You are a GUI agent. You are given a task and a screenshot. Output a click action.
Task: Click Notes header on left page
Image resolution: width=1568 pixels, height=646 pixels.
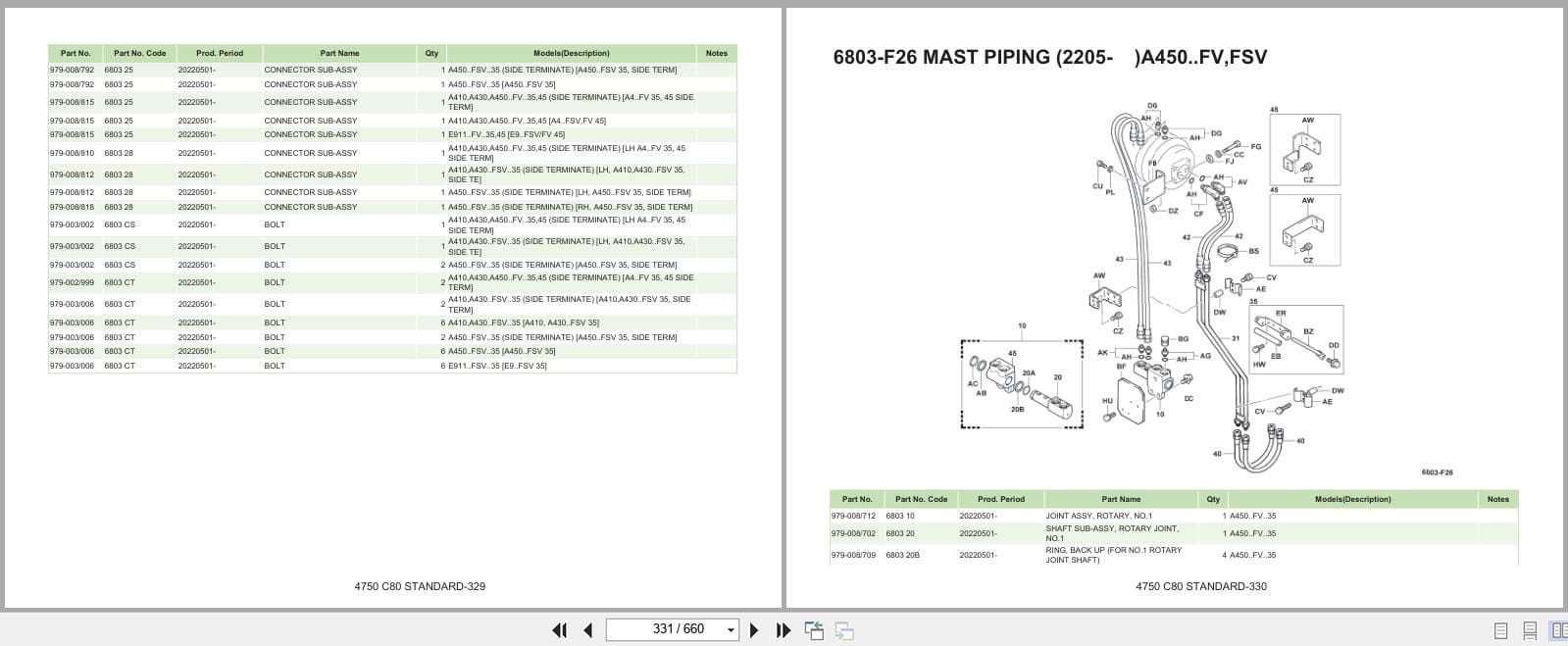tap(717, 53)
